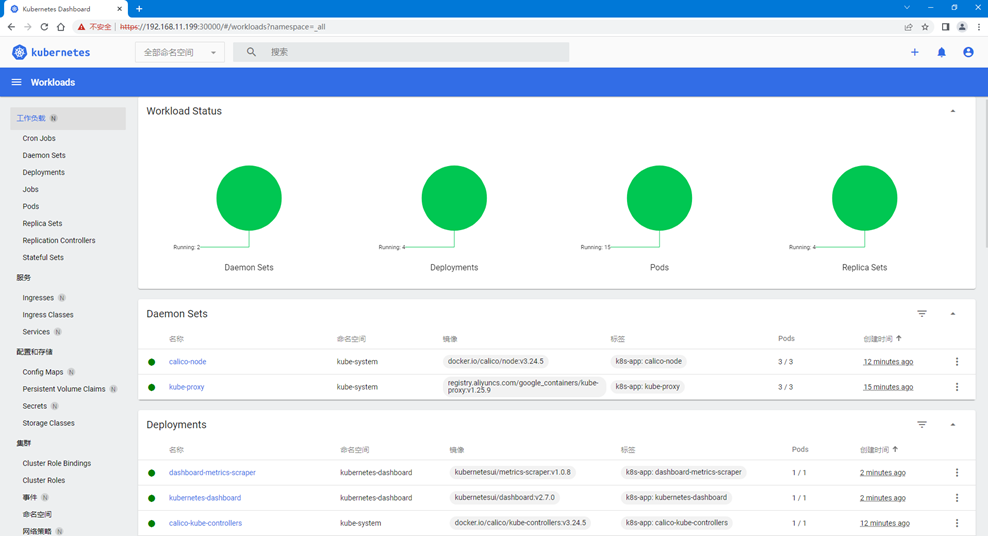988x536 pixels.
Task: Click the browser address bar URL
Action: [223, 26]
